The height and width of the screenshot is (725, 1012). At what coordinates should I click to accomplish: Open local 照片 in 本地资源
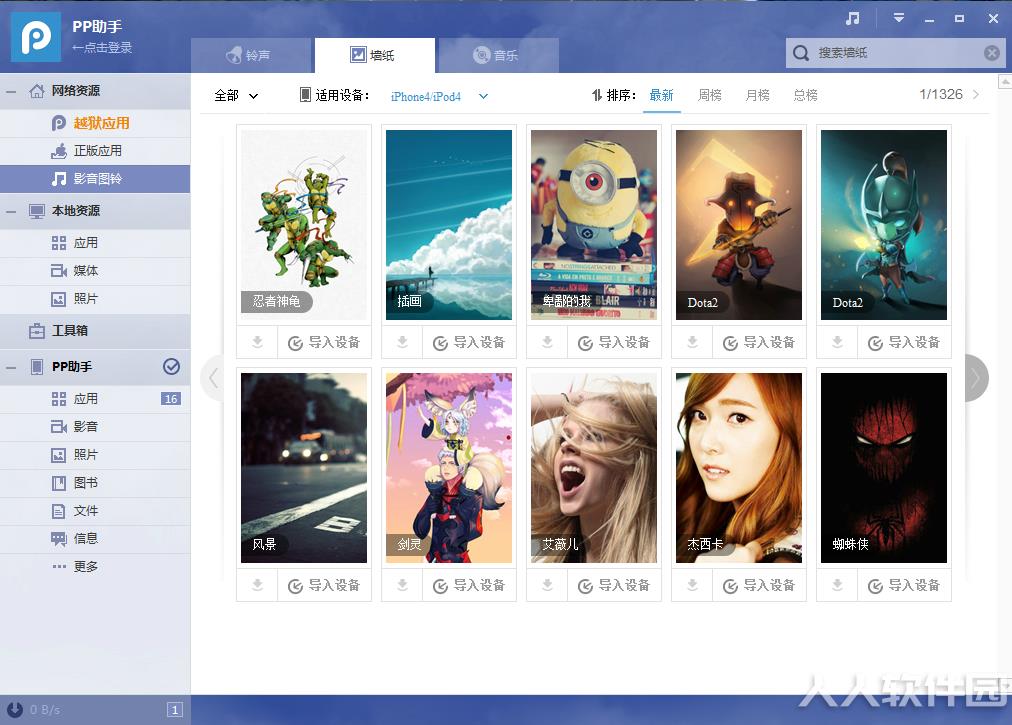96,299
